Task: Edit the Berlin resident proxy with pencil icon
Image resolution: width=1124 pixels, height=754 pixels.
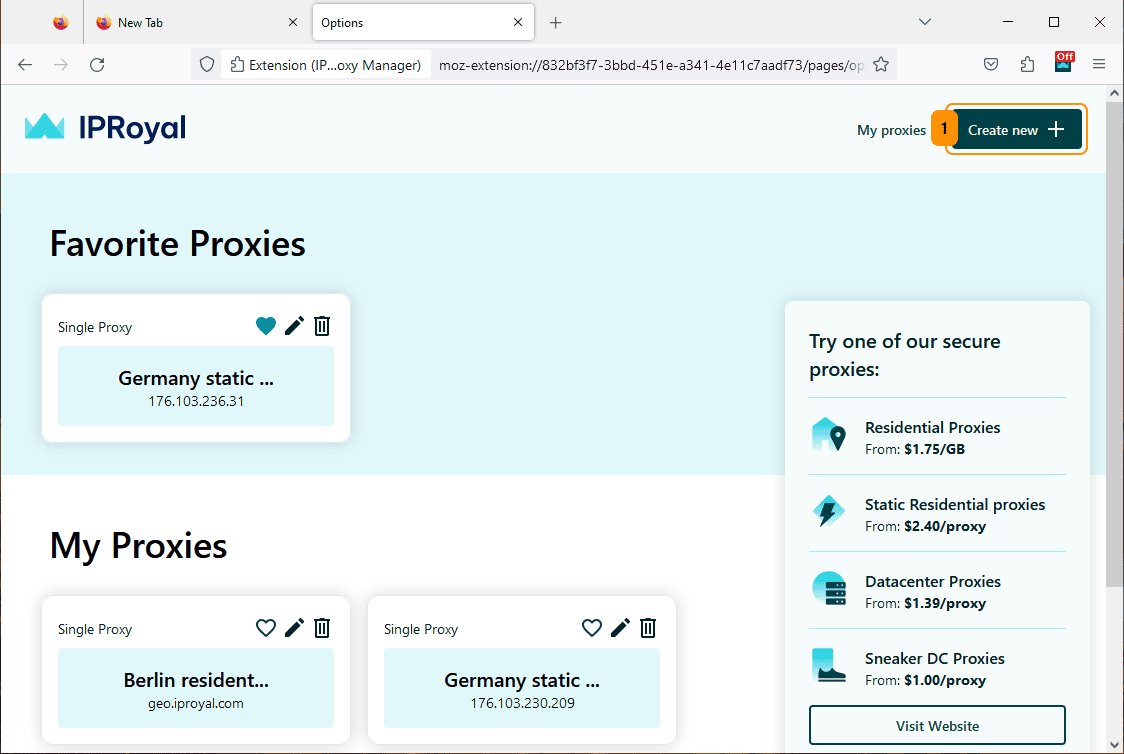Action: (295, 629)
